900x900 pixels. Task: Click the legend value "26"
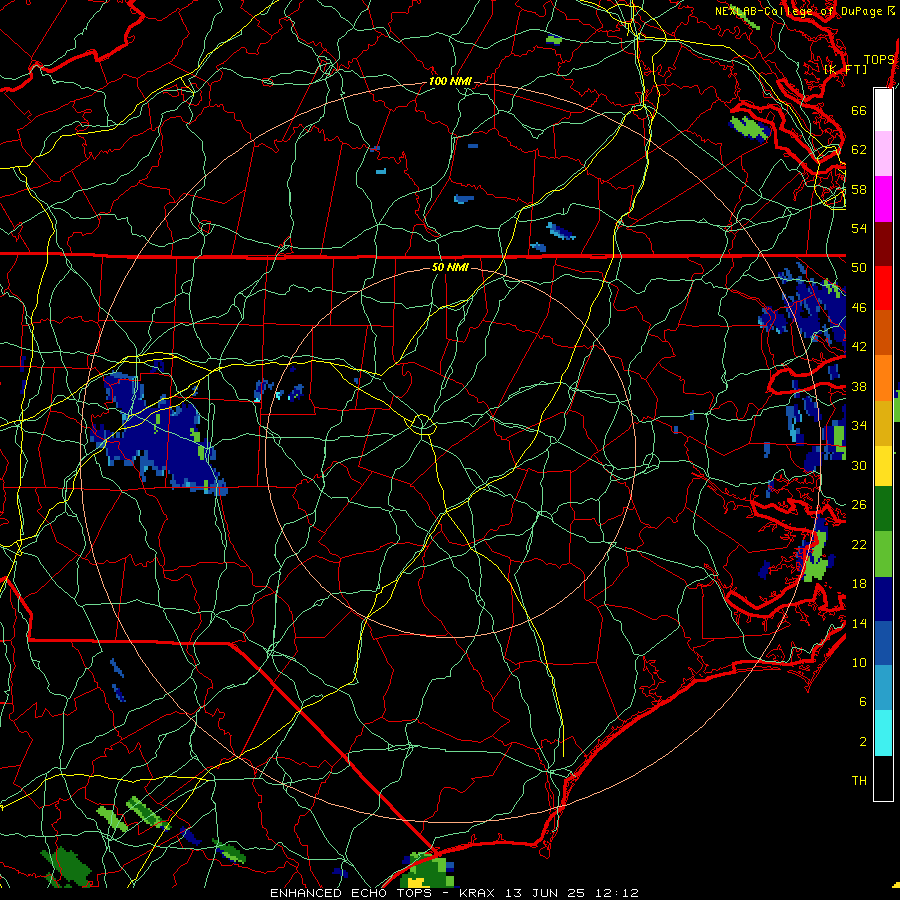coord(859,505)
